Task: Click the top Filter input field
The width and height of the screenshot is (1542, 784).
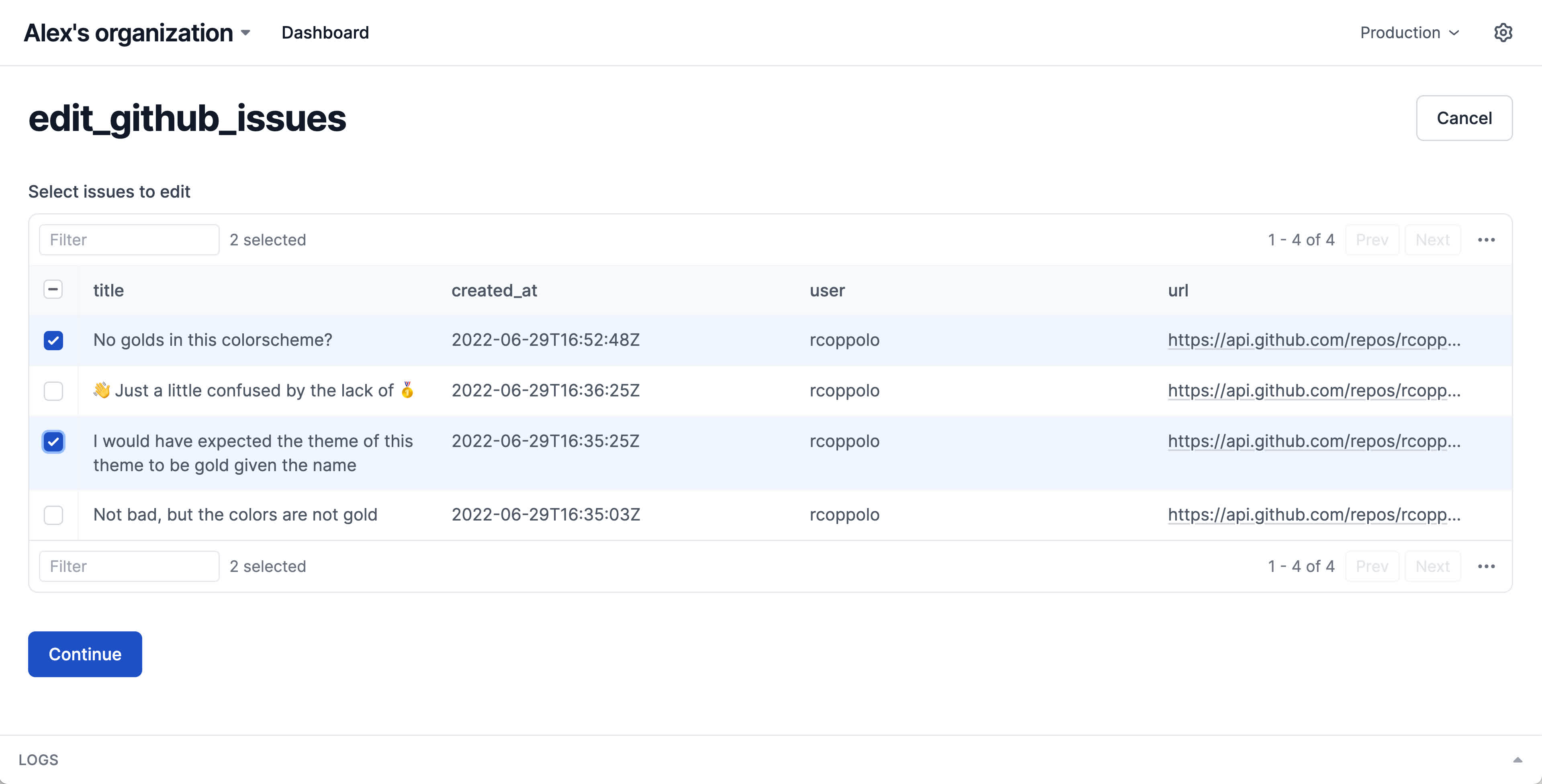Action: point(129,240)
